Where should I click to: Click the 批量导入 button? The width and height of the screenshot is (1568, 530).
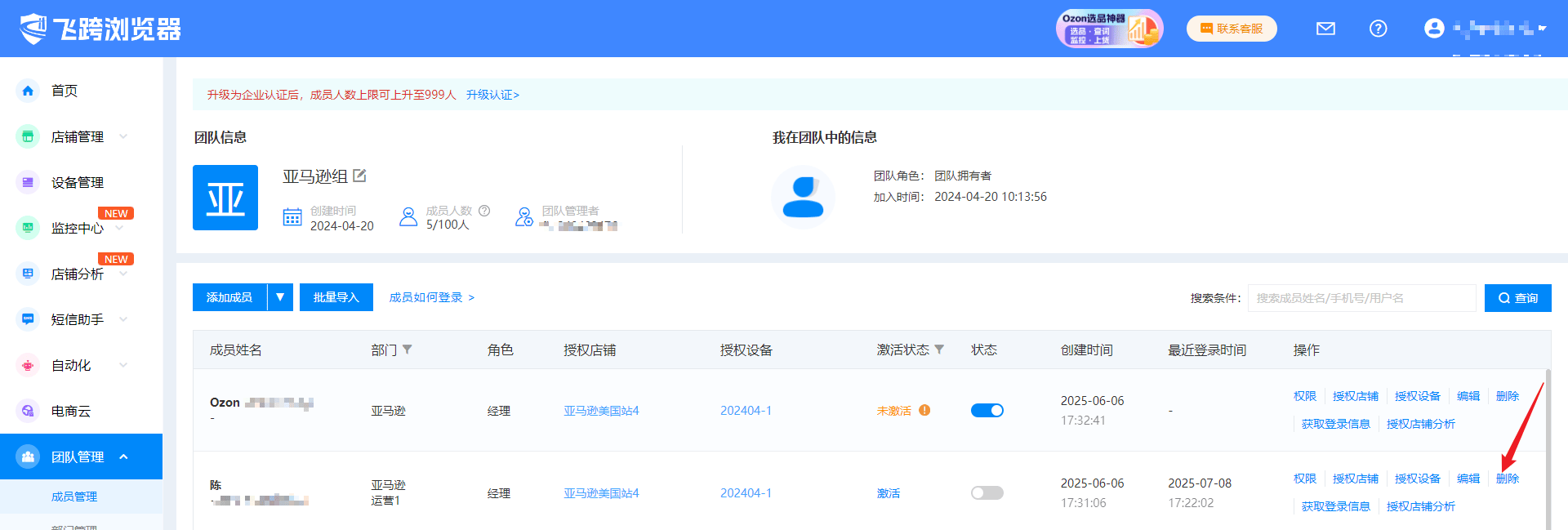point(336,297)
